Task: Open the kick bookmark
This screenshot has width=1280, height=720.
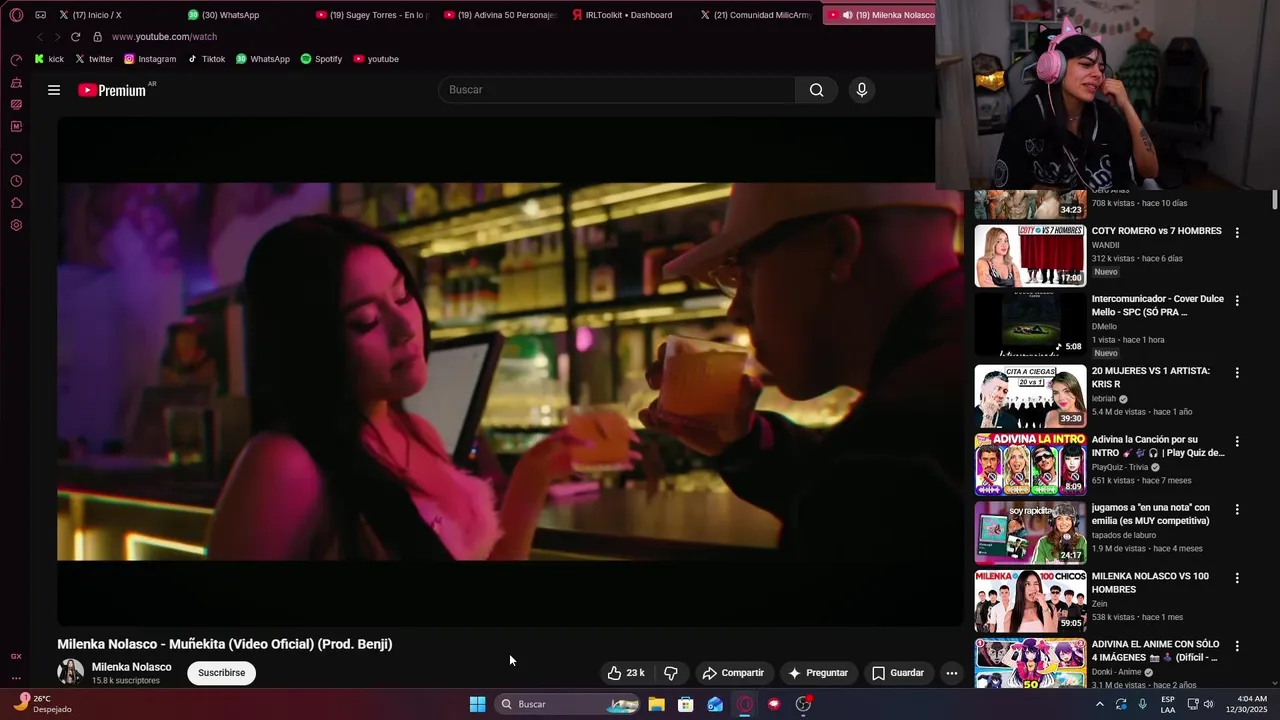Action: (x=49, y=59)
